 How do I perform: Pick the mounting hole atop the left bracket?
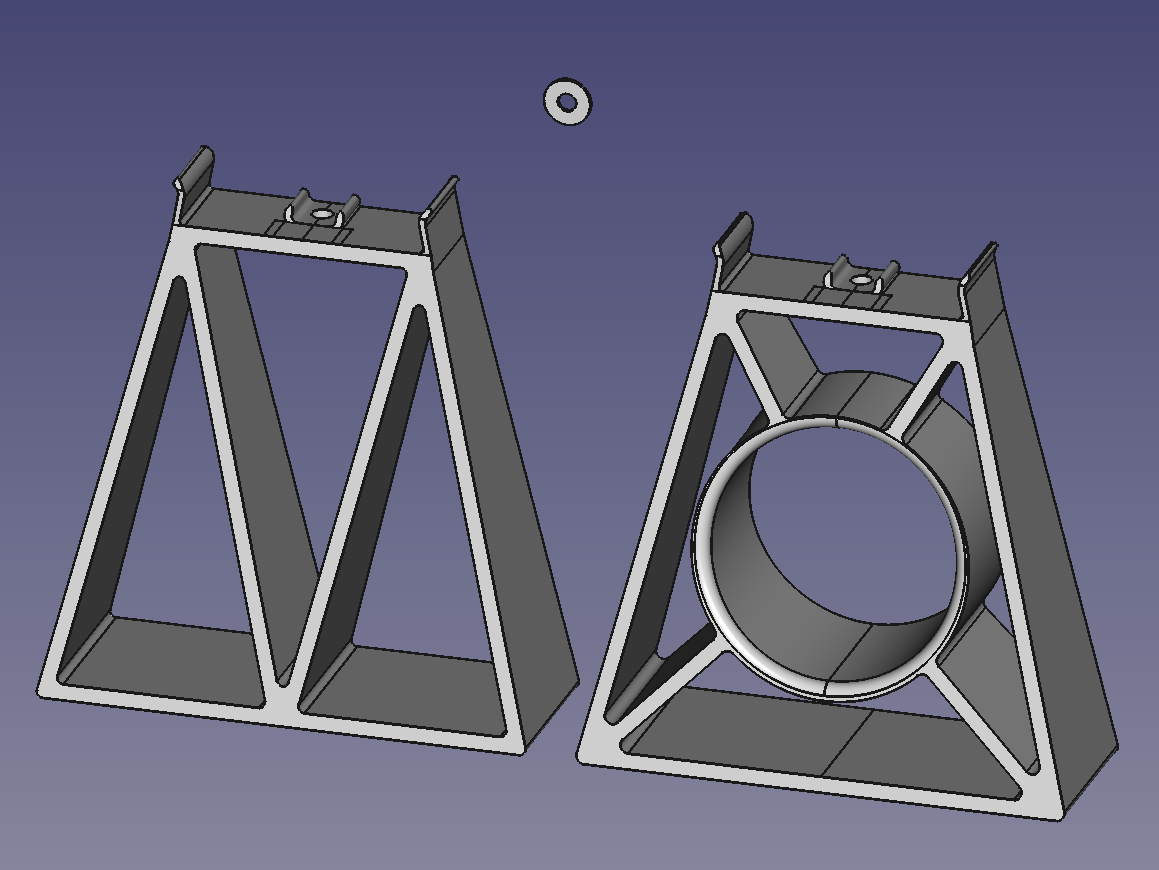(x=323, y=214)
